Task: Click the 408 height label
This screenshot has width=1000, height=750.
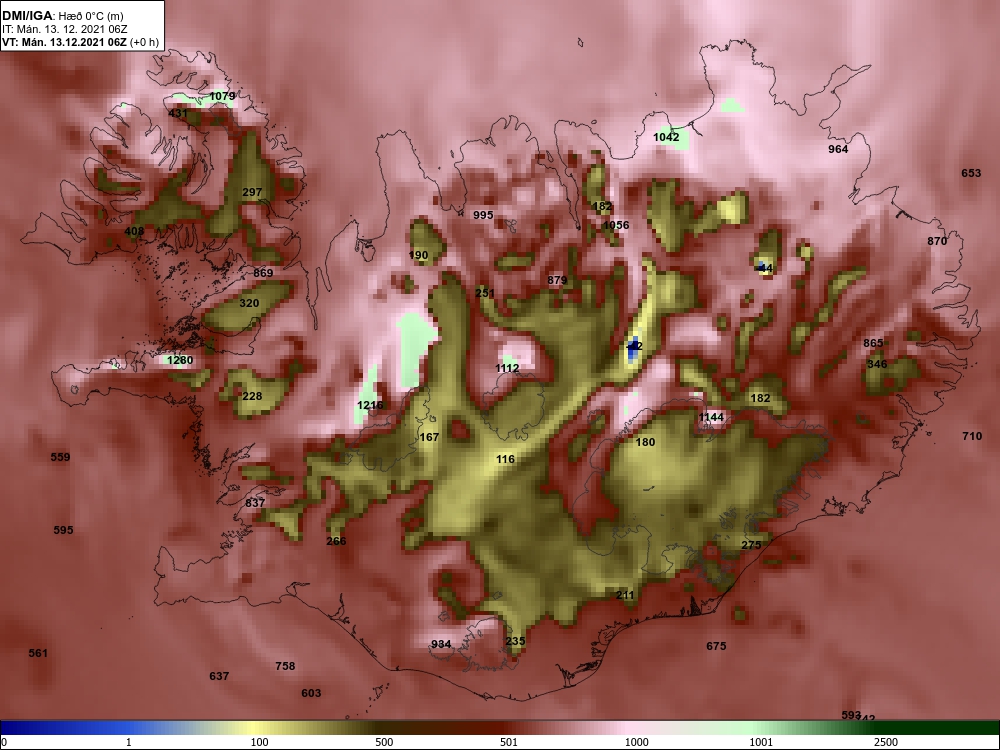Action: (x=134, y=231)
